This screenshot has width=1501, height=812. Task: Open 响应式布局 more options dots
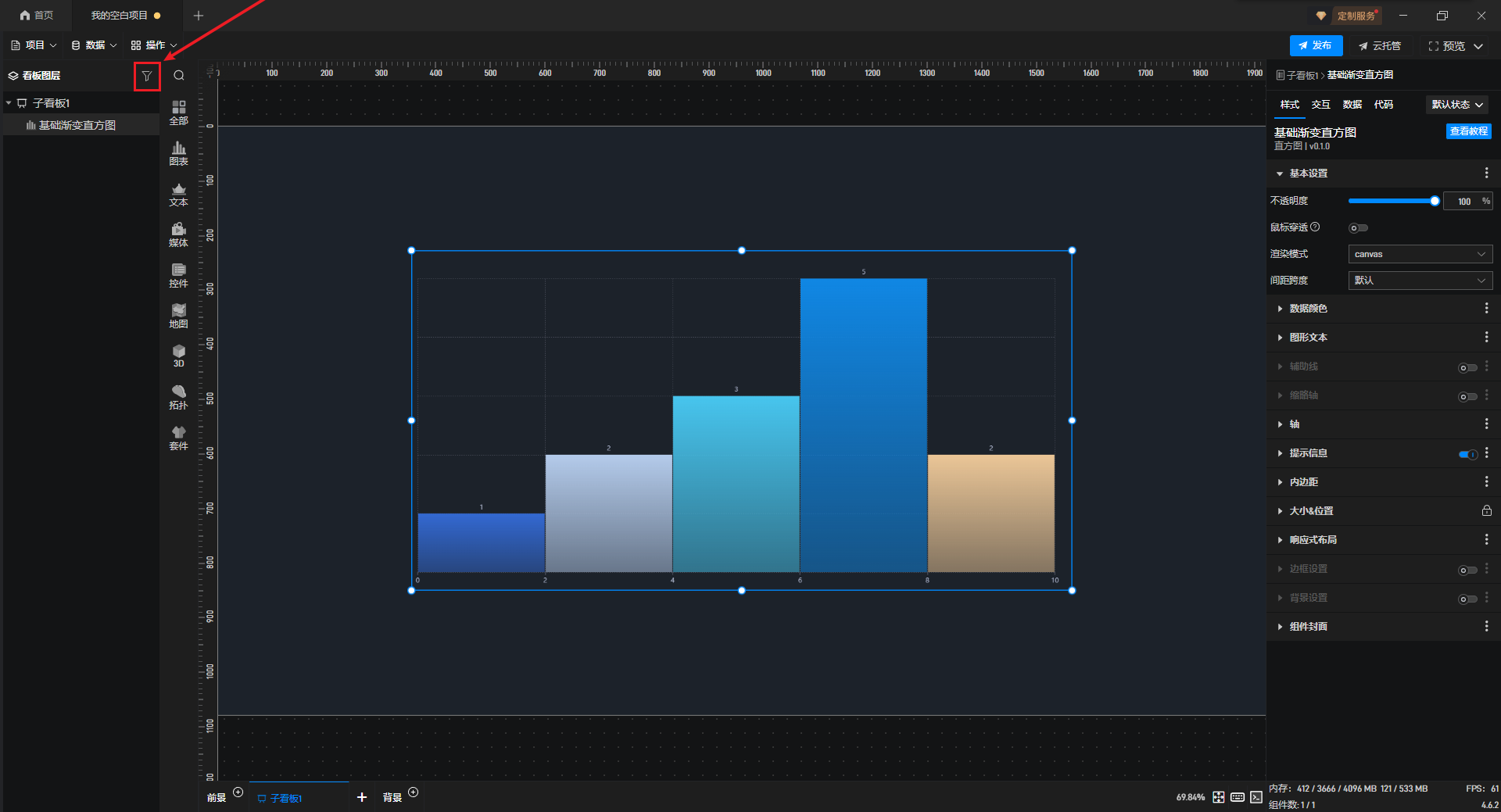[1486, 540]
